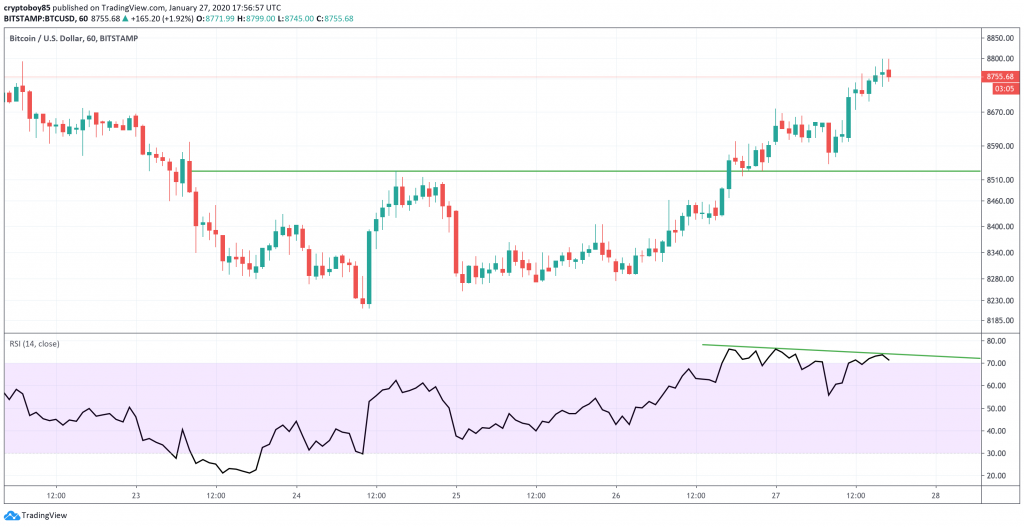This screenshot has height=527, width=1024.
Task: Jump to date 23 on time axis
Action: pos(136,495)
